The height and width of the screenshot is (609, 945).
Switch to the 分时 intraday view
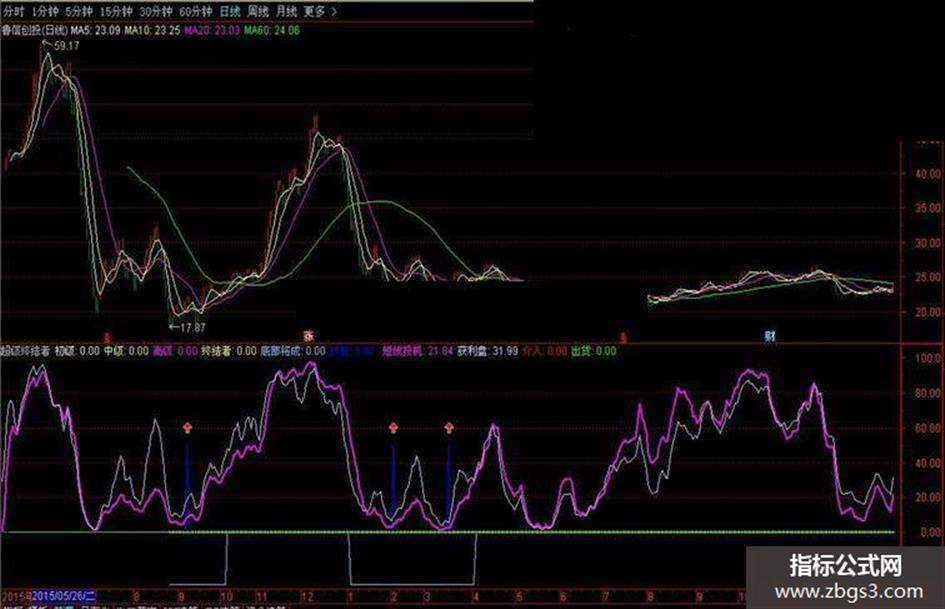(14, 11)
